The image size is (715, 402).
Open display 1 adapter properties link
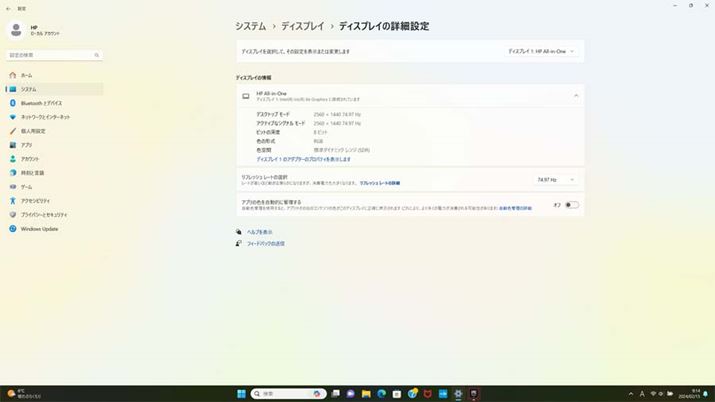[303, 159]
